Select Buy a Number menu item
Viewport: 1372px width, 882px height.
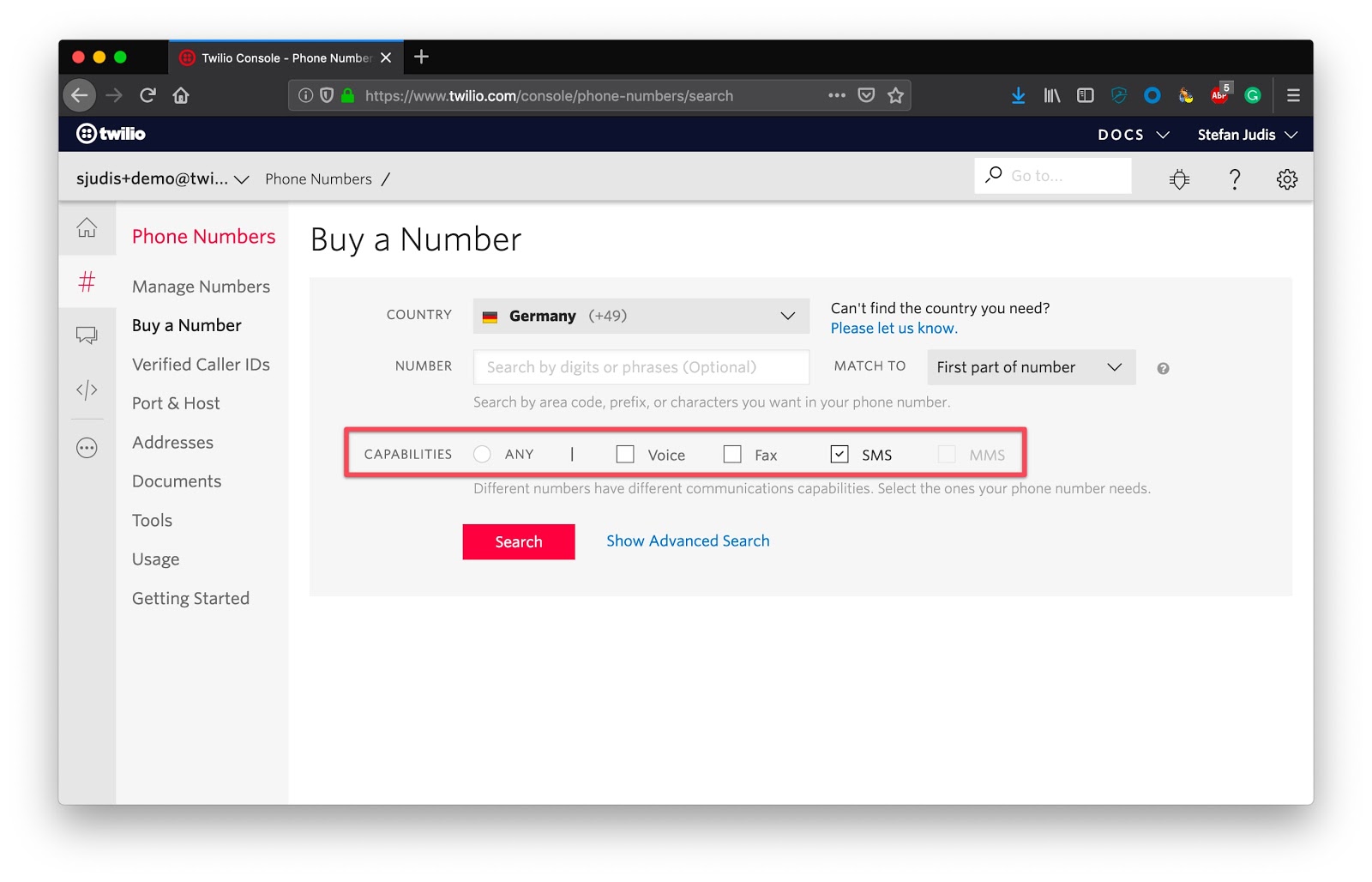[187, 325]
